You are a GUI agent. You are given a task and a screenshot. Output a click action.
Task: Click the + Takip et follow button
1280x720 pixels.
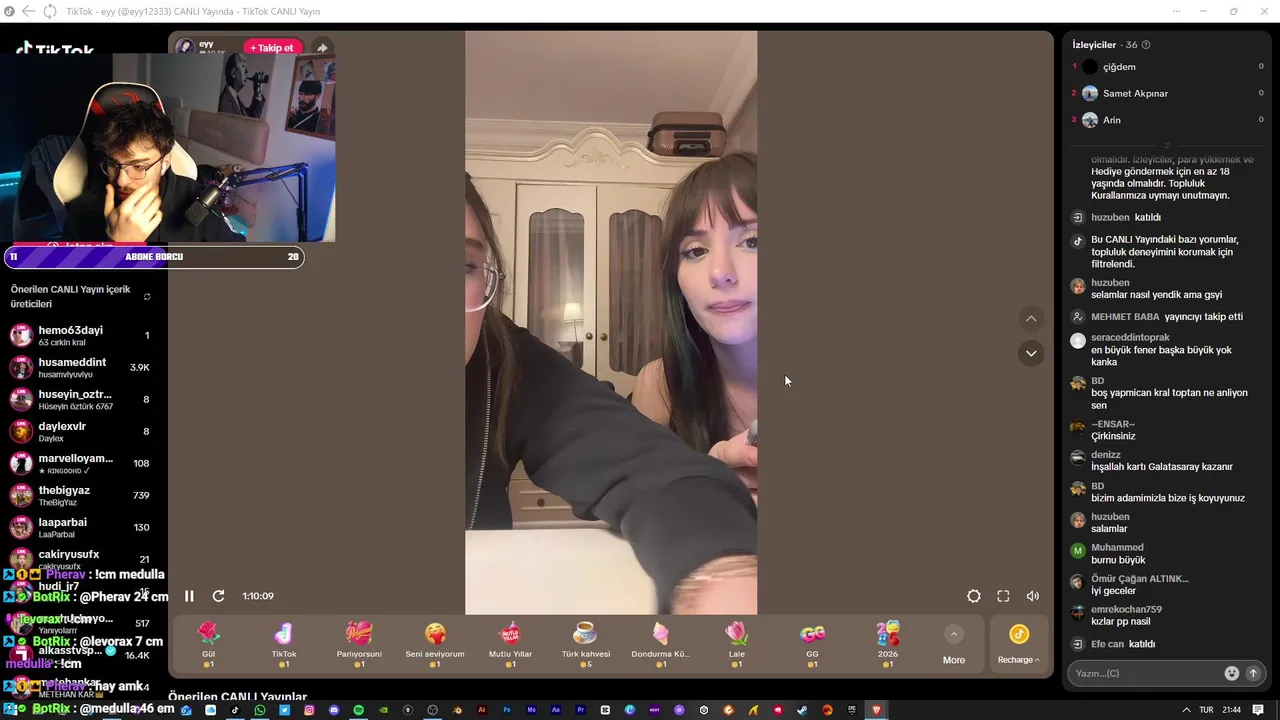click(x=272, y=48)
